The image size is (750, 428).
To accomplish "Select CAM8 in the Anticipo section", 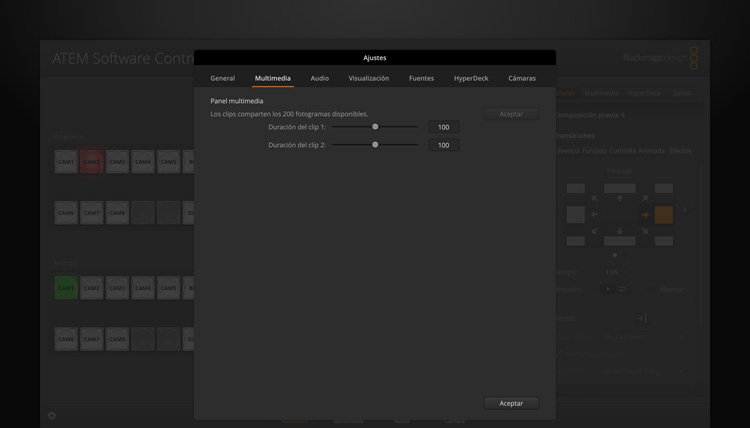I will click(x=117, y=339).
